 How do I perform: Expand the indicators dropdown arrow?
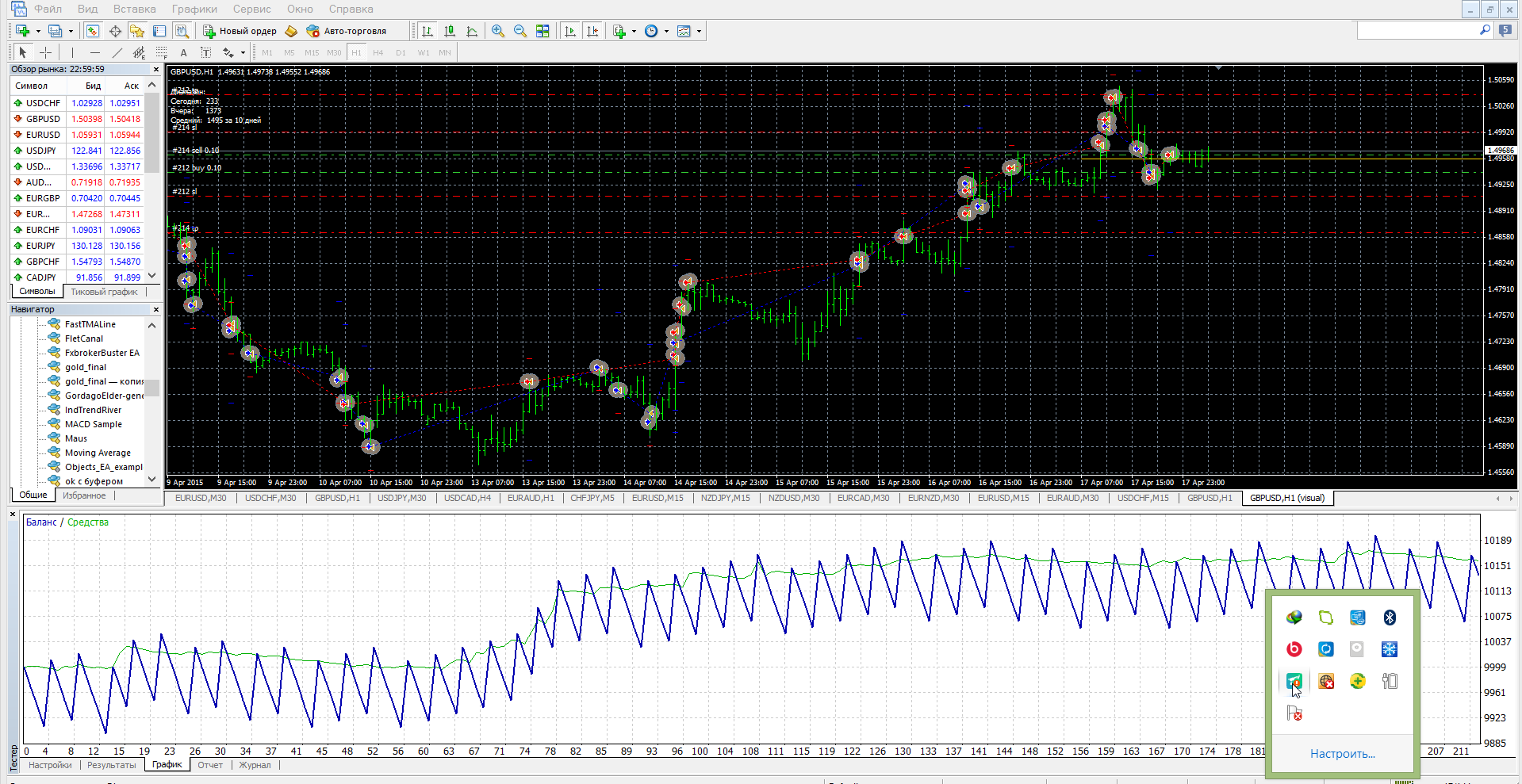(x=634, y=32)
